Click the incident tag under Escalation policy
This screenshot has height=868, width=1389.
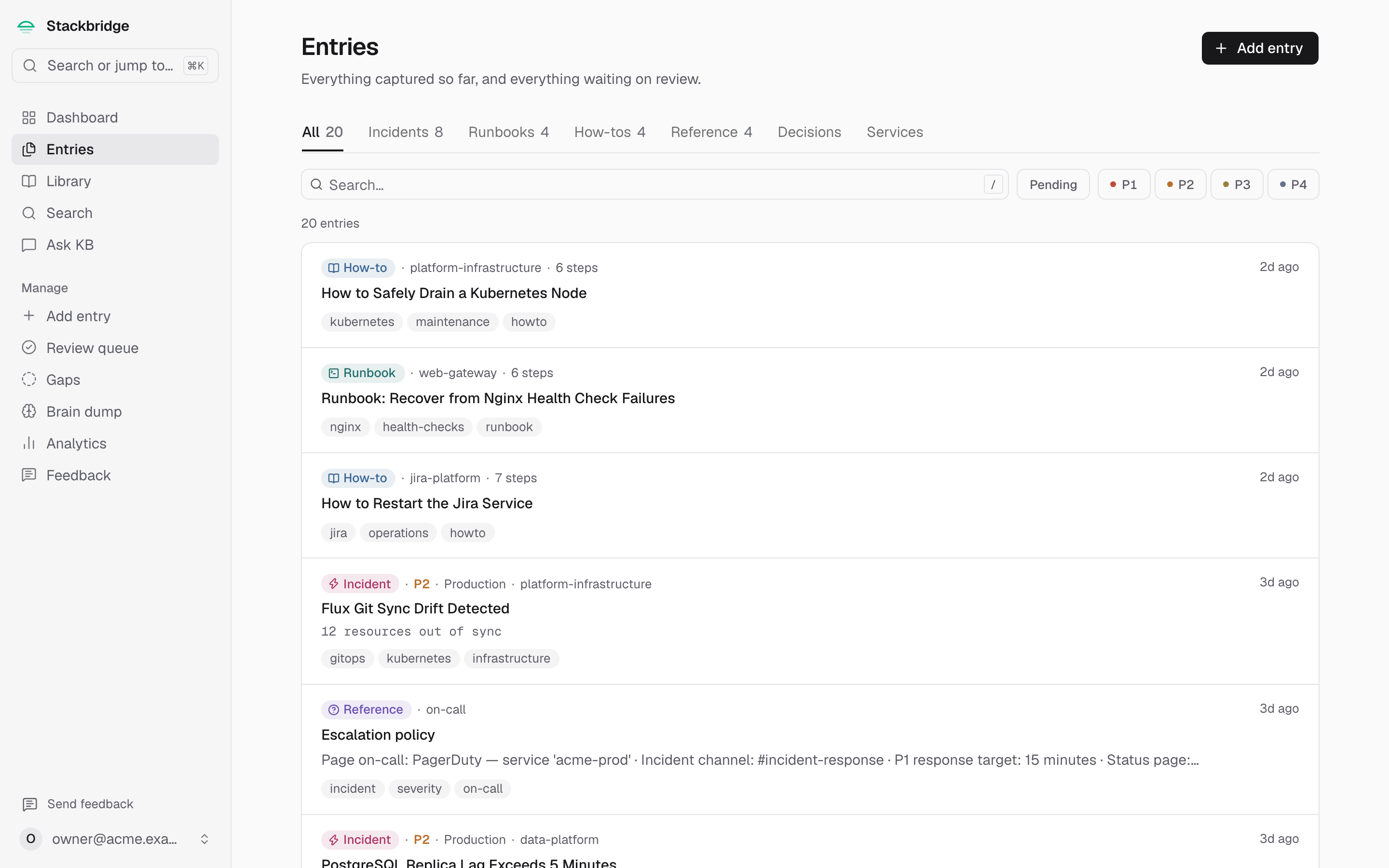[x=353, y=789]
